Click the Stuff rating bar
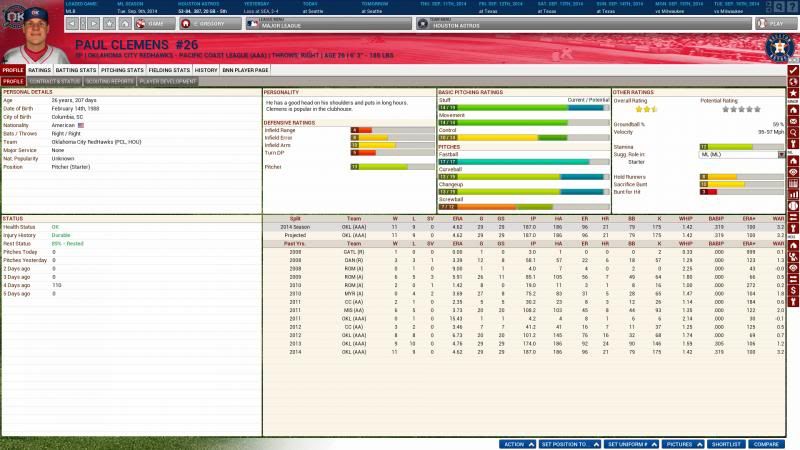 click(x=524, y=108)
